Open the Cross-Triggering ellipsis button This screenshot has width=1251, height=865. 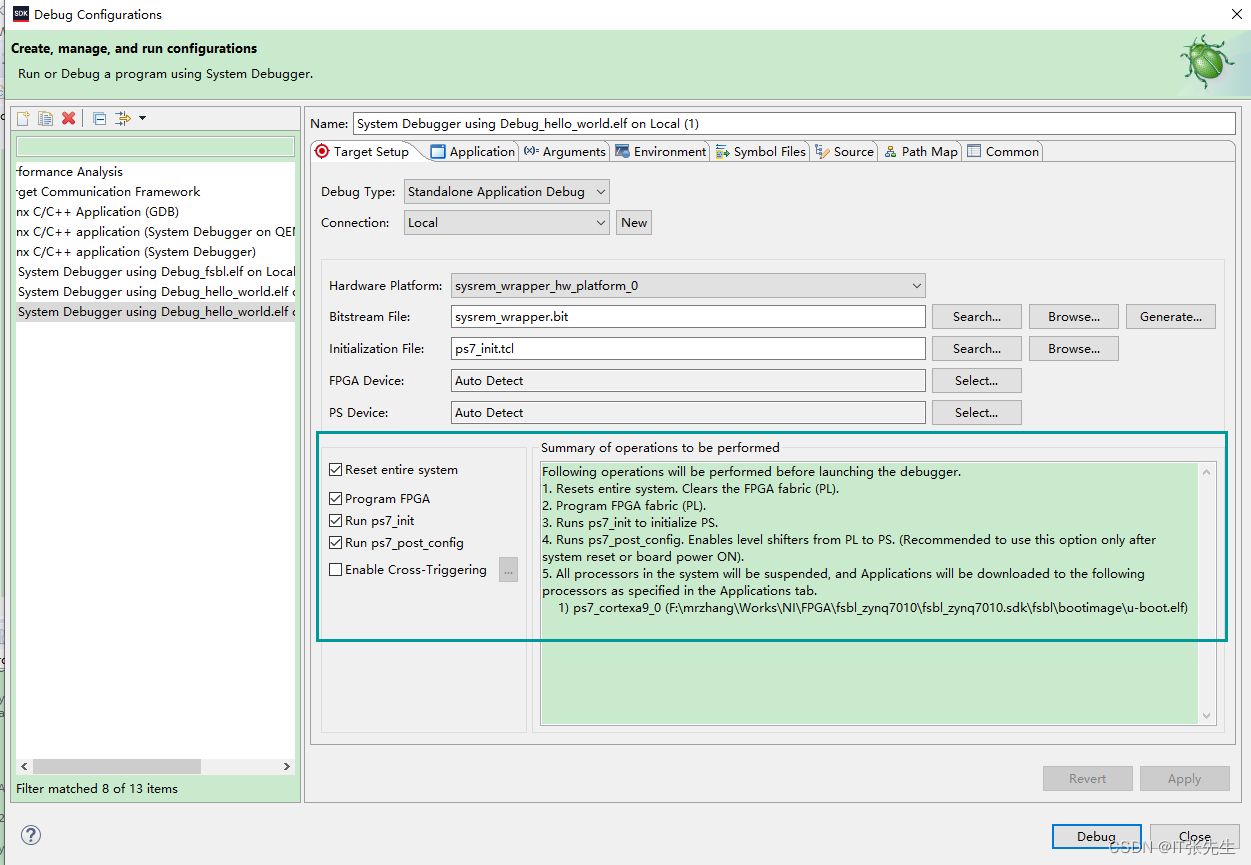509,570
